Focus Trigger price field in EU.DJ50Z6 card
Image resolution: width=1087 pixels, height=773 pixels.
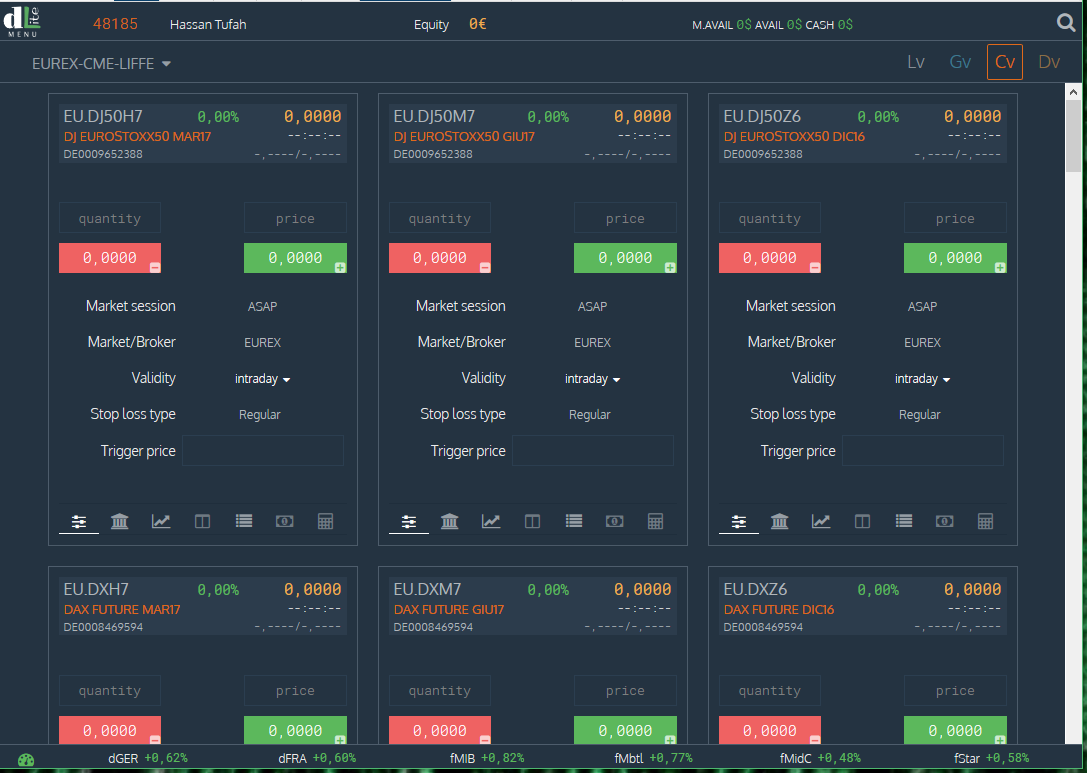tap(923, 451)
